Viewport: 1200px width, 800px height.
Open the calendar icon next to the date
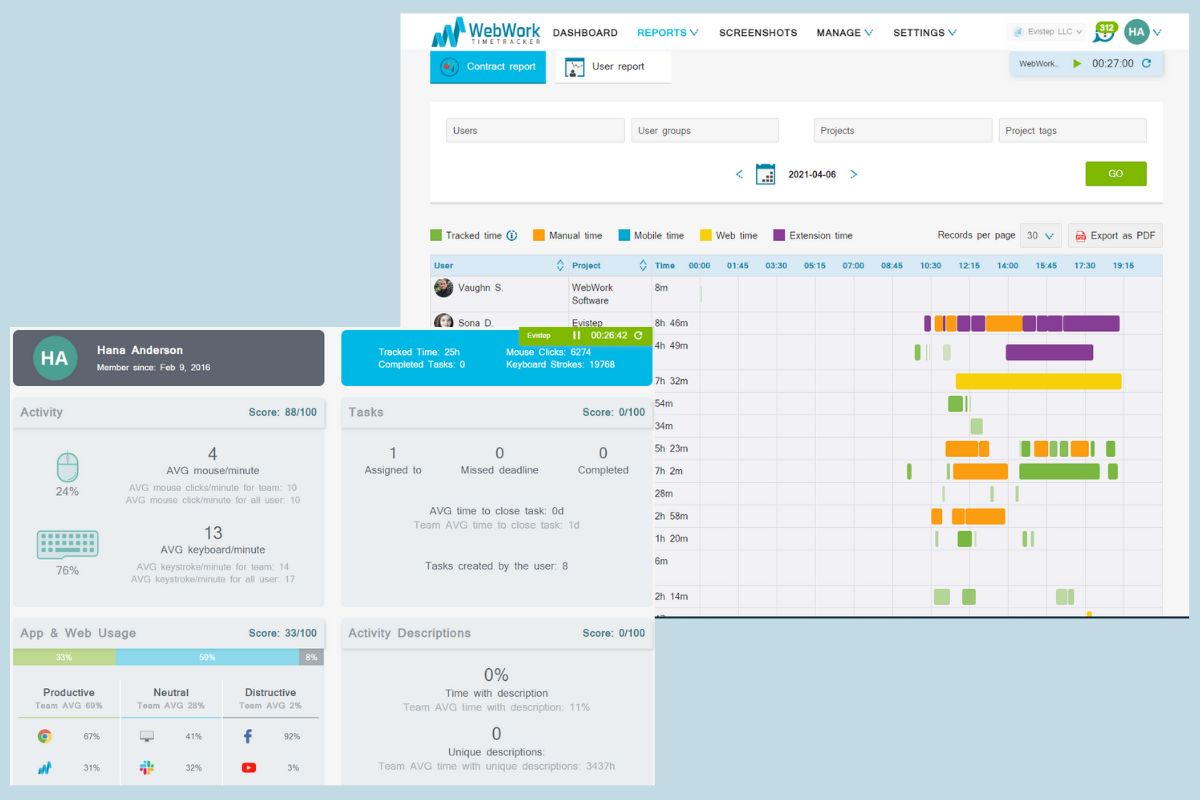[766, 173]
